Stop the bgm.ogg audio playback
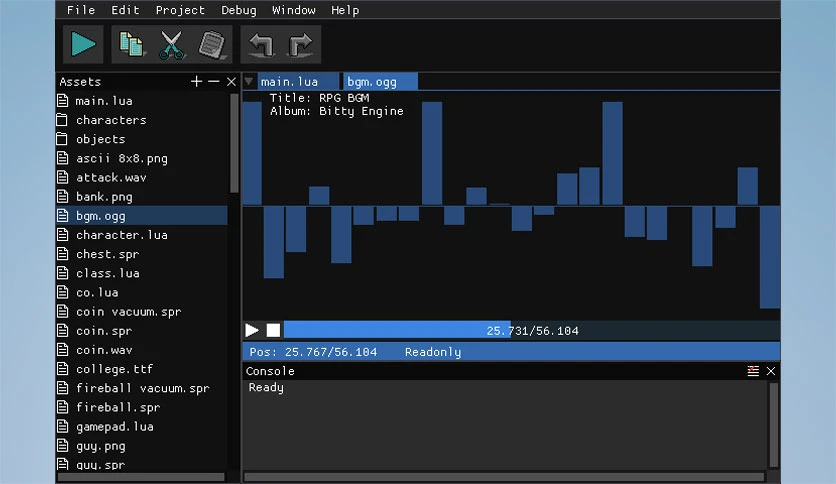This screenshot has height=484, width=836. 274,330
